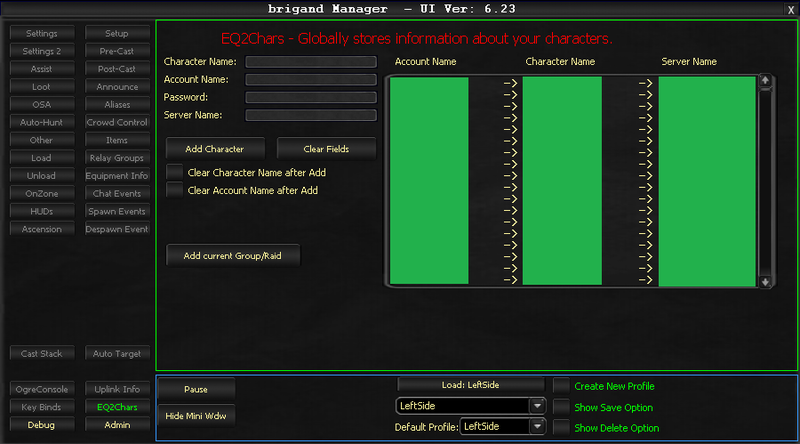The image size is (800, 444).
Task: Switch to Auto-Hunt tab
Action: coord(42,122)
